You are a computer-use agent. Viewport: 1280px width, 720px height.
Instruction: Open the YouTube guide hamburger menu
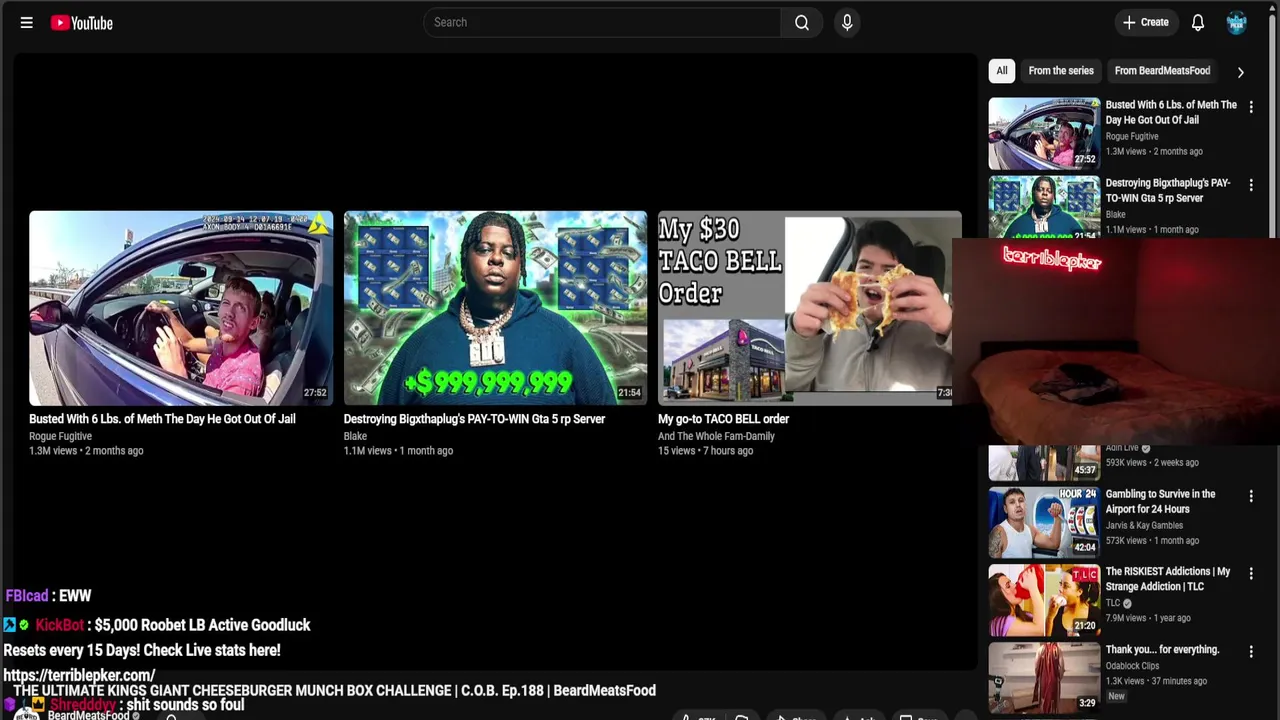pyautogui.click(x=27, y=22)
